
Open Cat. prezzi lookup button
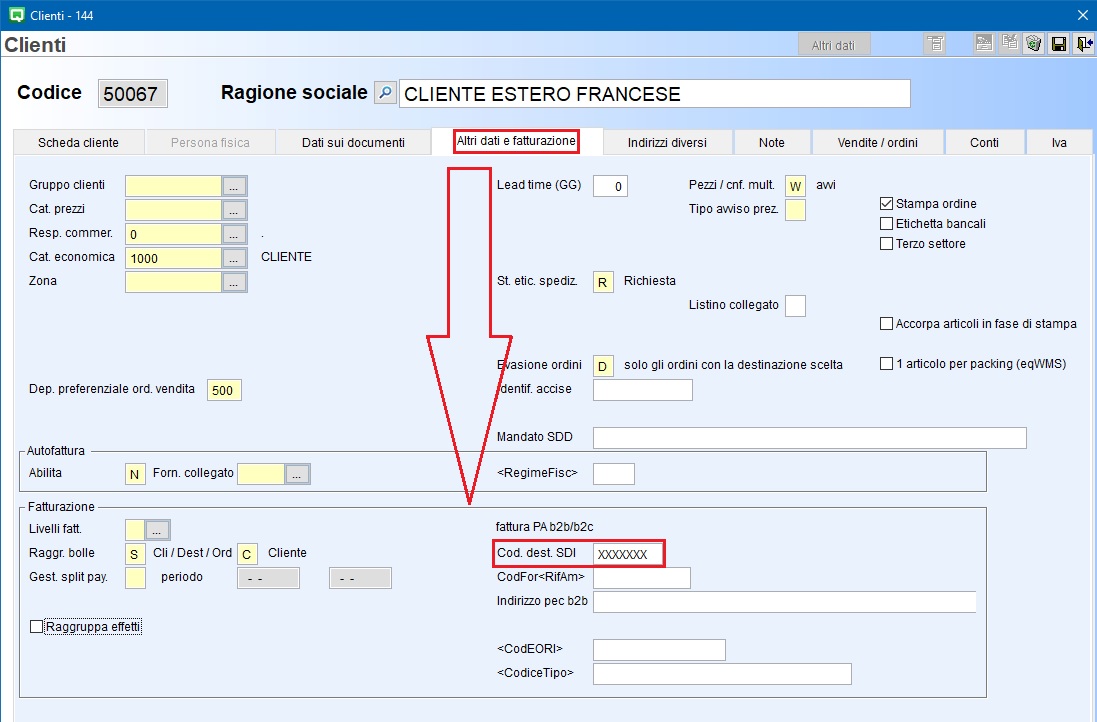(x=234, y=210)
